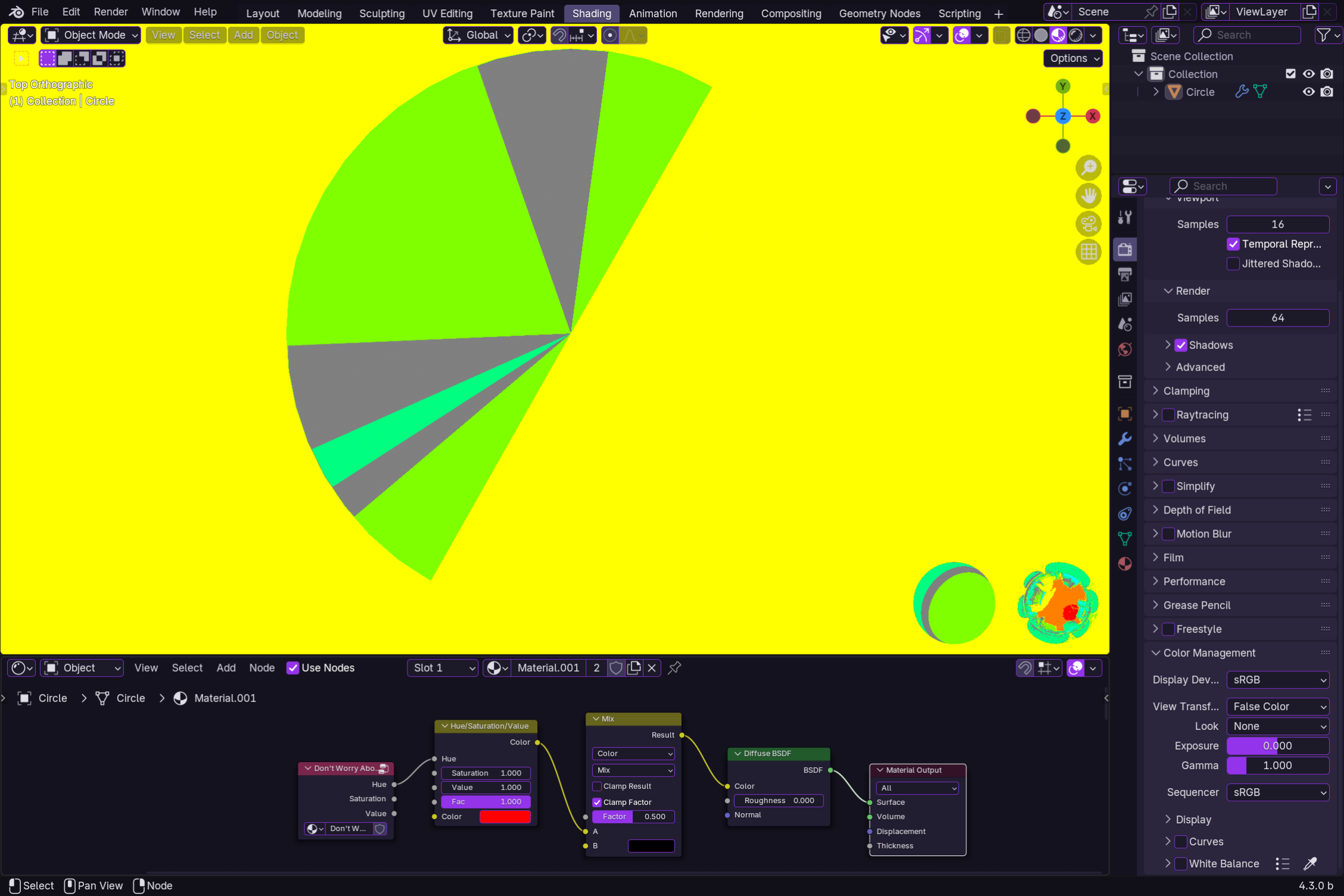Toggle the camera view gizmo icon
Screen dimensions: 1344x896
pos(1088,224)
